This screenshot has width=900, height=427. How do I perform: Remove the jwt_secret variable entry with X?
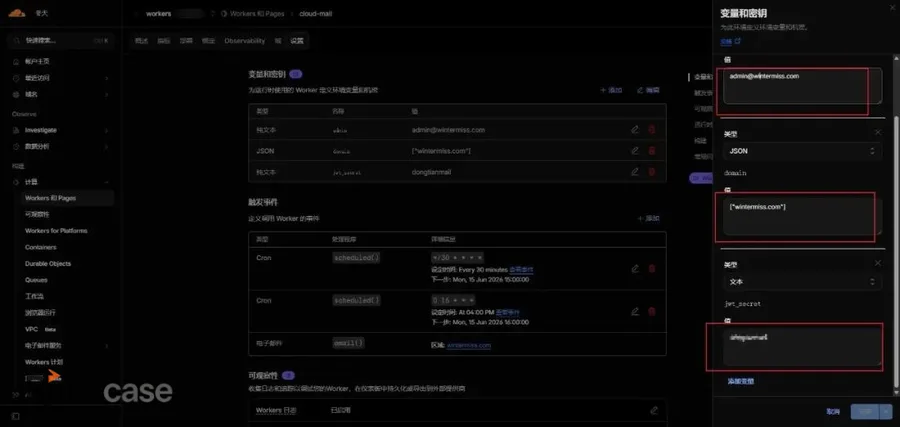[x=878, y=263]
